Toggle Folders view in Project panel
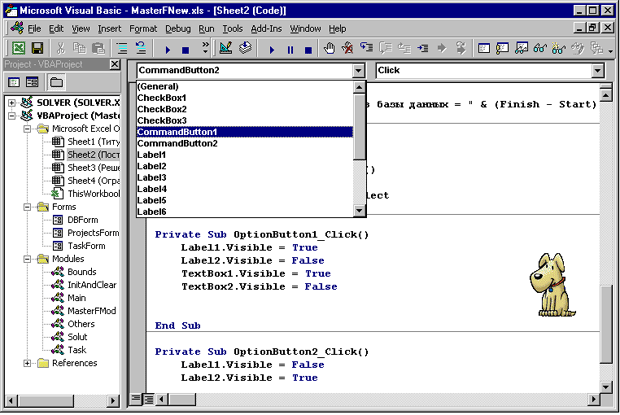Viewport: 620px width, 415px height. (56, 82)
